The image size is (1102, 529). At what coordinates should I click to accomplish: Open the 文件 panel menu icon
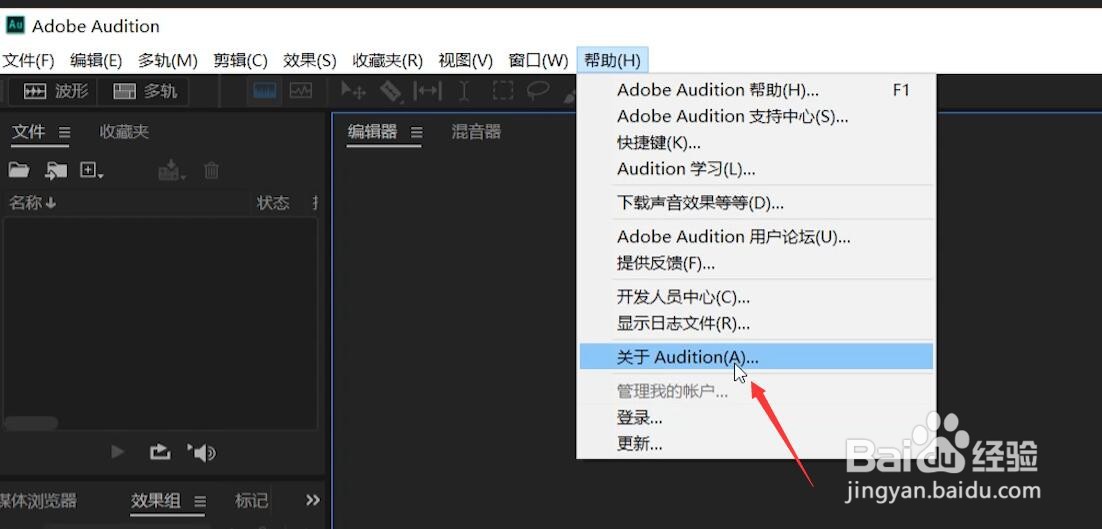pos(64,132)
